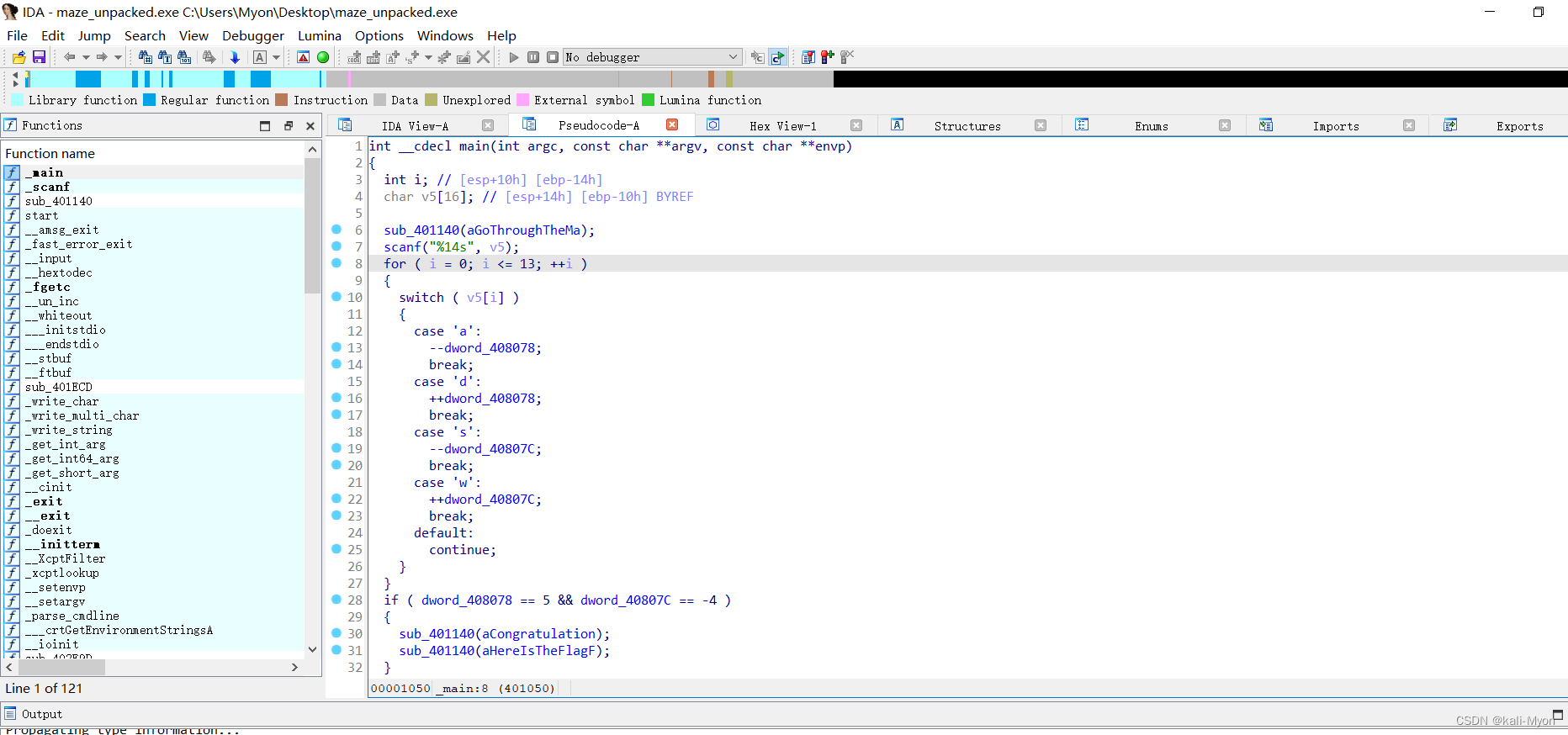Select sub_401140 in the Functions list

tap(154, 201)
